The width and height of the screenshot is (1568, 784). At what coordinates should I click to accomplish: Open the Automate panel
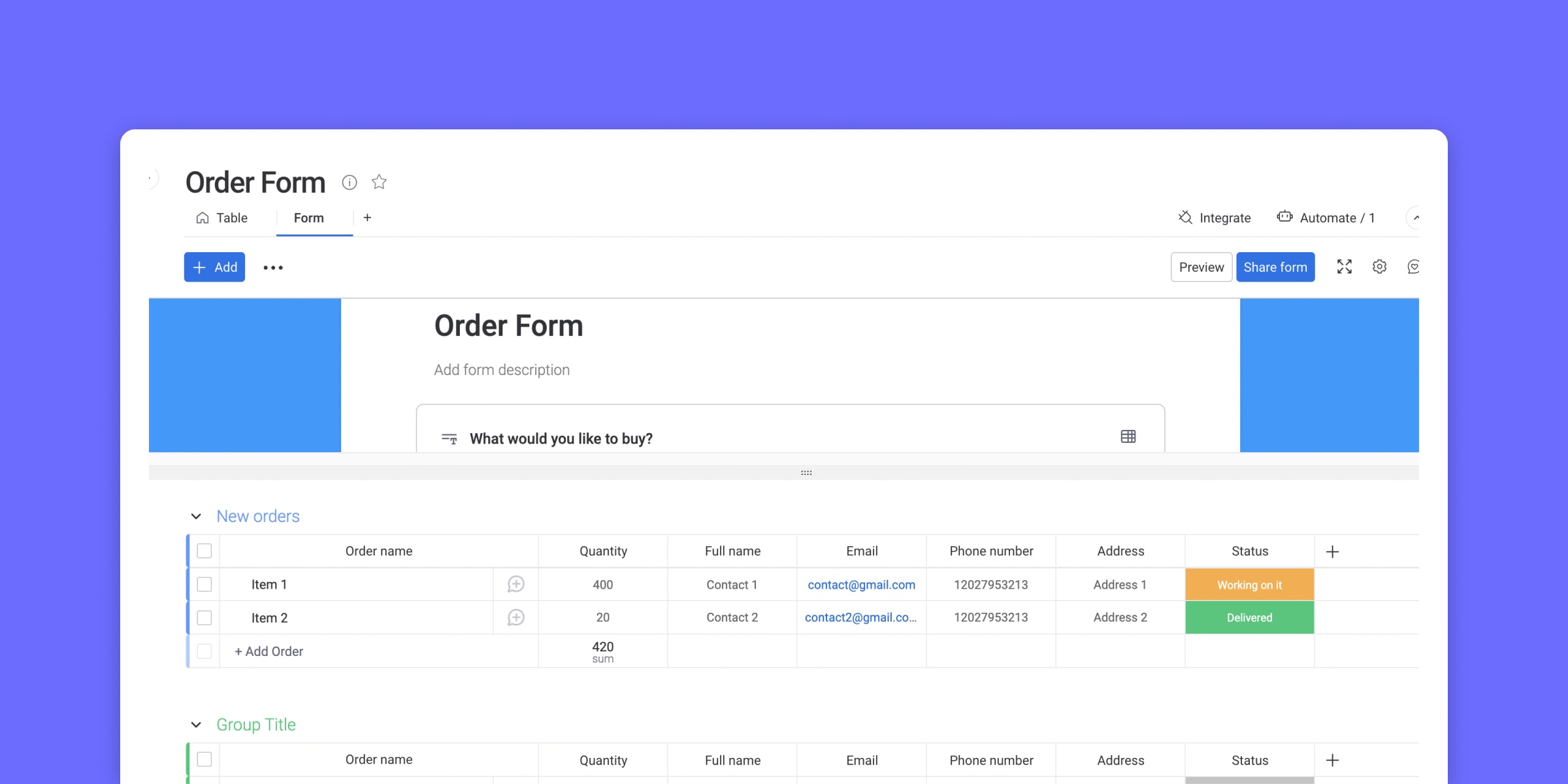coord(1325,217)
